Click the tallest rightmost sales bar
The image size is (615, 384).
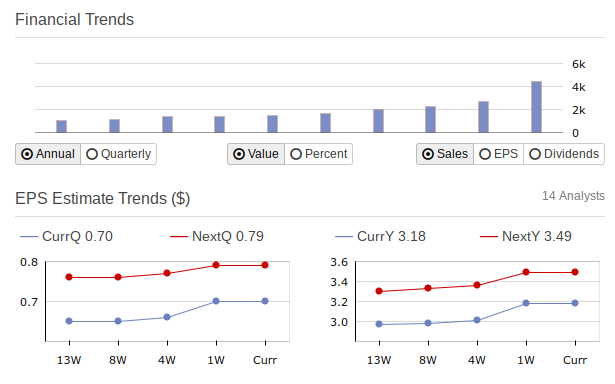tap(537, 107)
